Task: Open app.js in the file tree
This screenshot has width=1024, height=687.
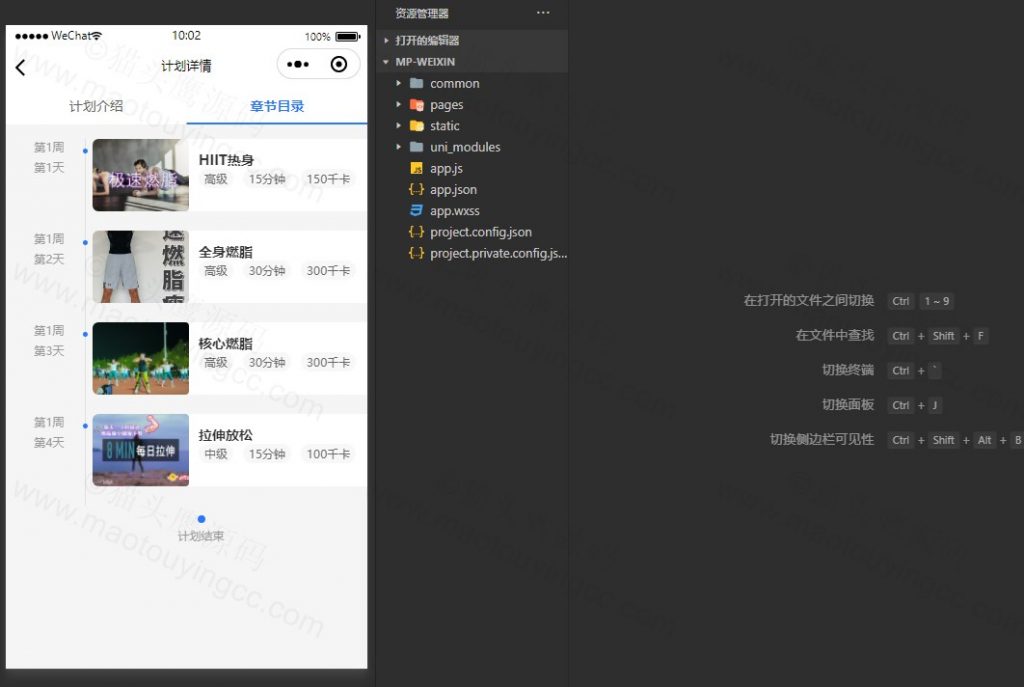Action: pos(446,168)
